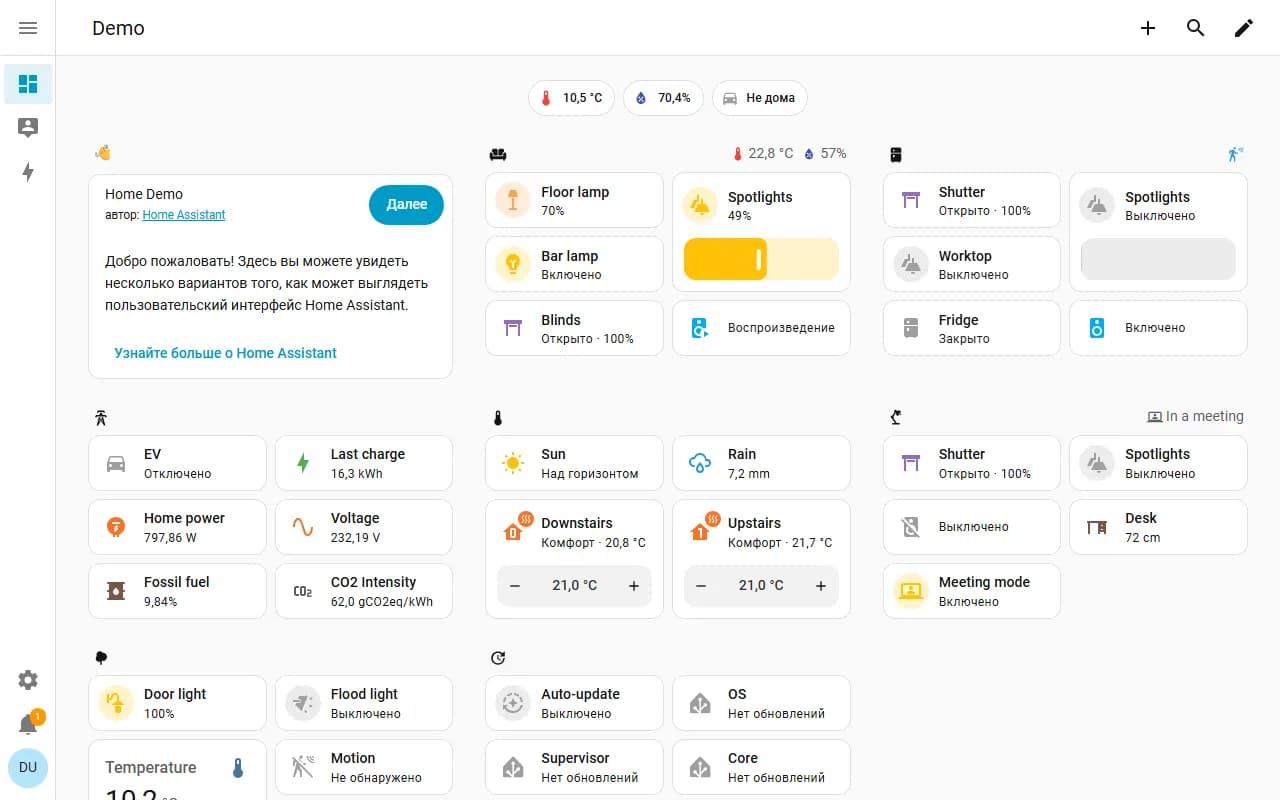The height and width of the screenshot is (800, 1280).
Task: Adjust the living room Spotlights brightness slider
Action: coord(761,259)
